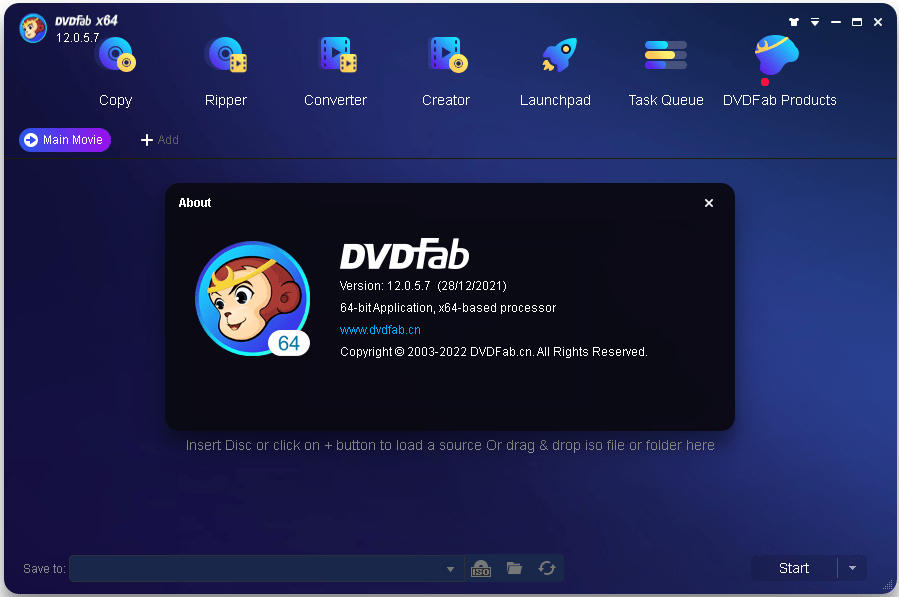Open the title bar dropdown menu arrow
Screen dimensions: 899x597
point(815,22)
